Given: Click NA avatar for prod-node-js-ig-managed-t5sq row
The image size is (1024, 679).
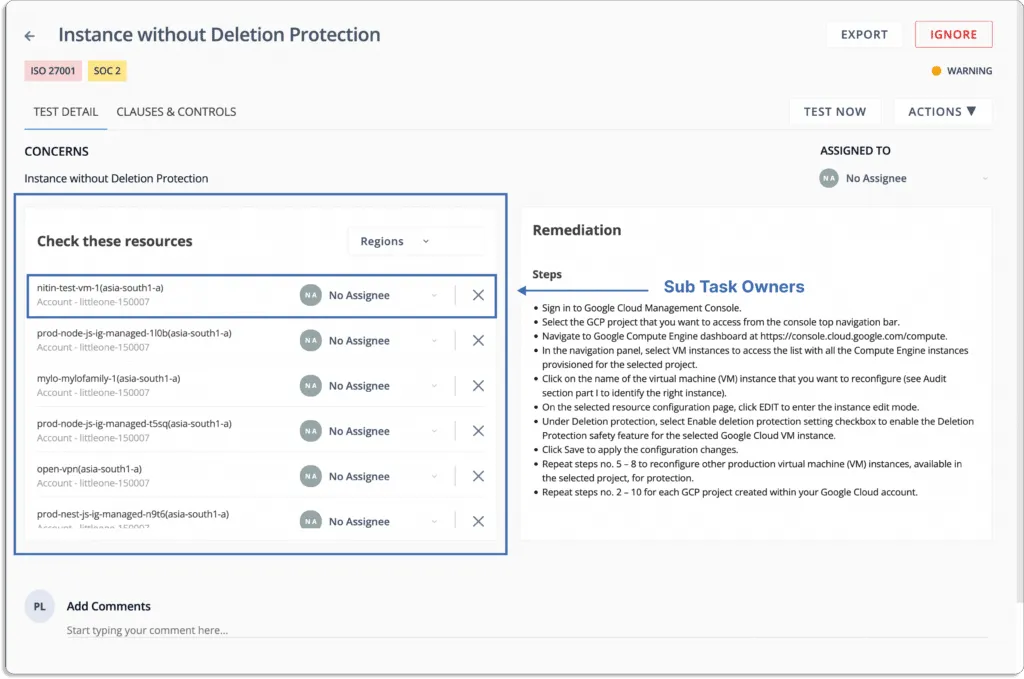Looking at the screenshot, I should tap(311, 431).
